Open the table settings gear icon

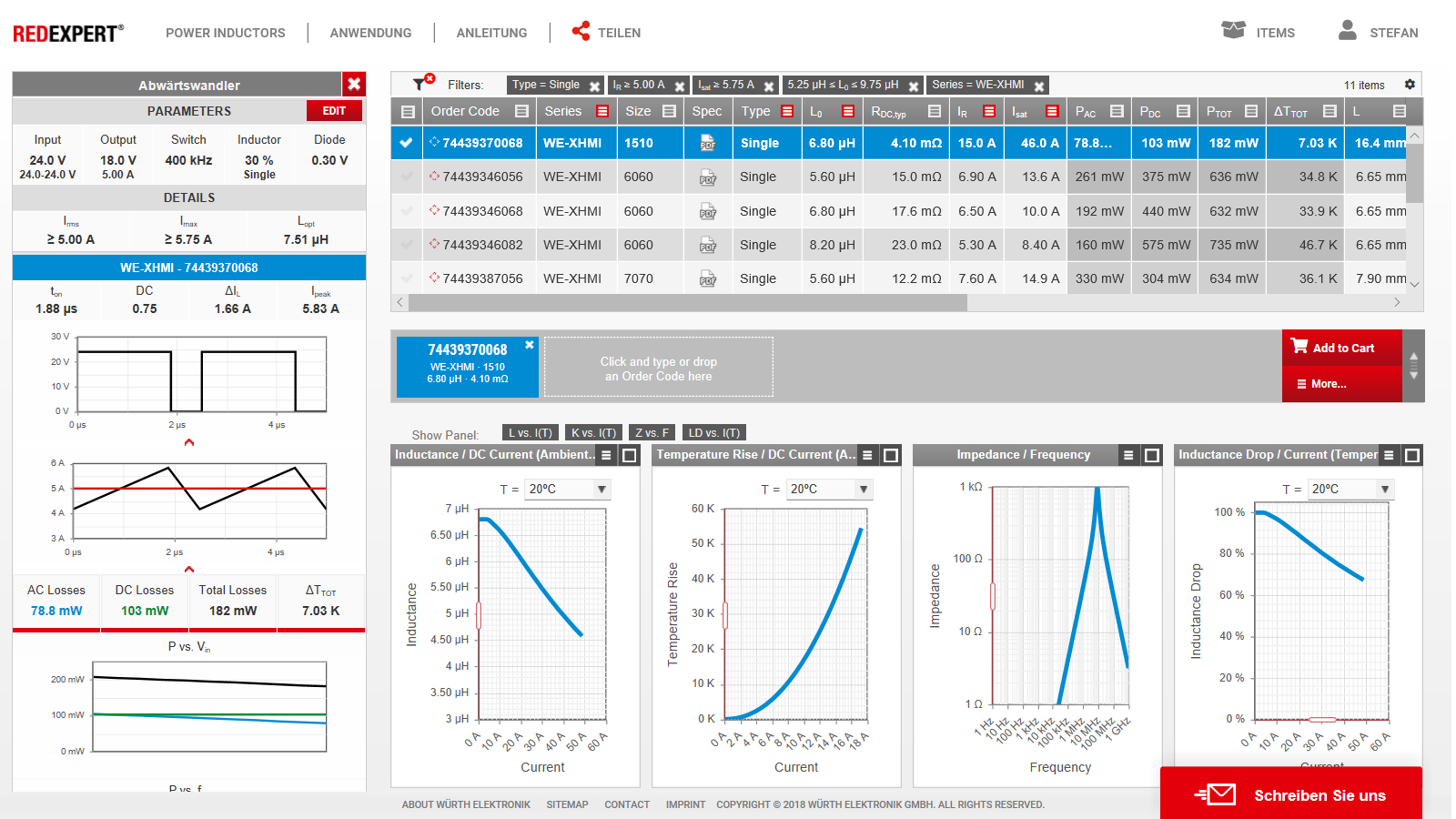click(1410, 85)
